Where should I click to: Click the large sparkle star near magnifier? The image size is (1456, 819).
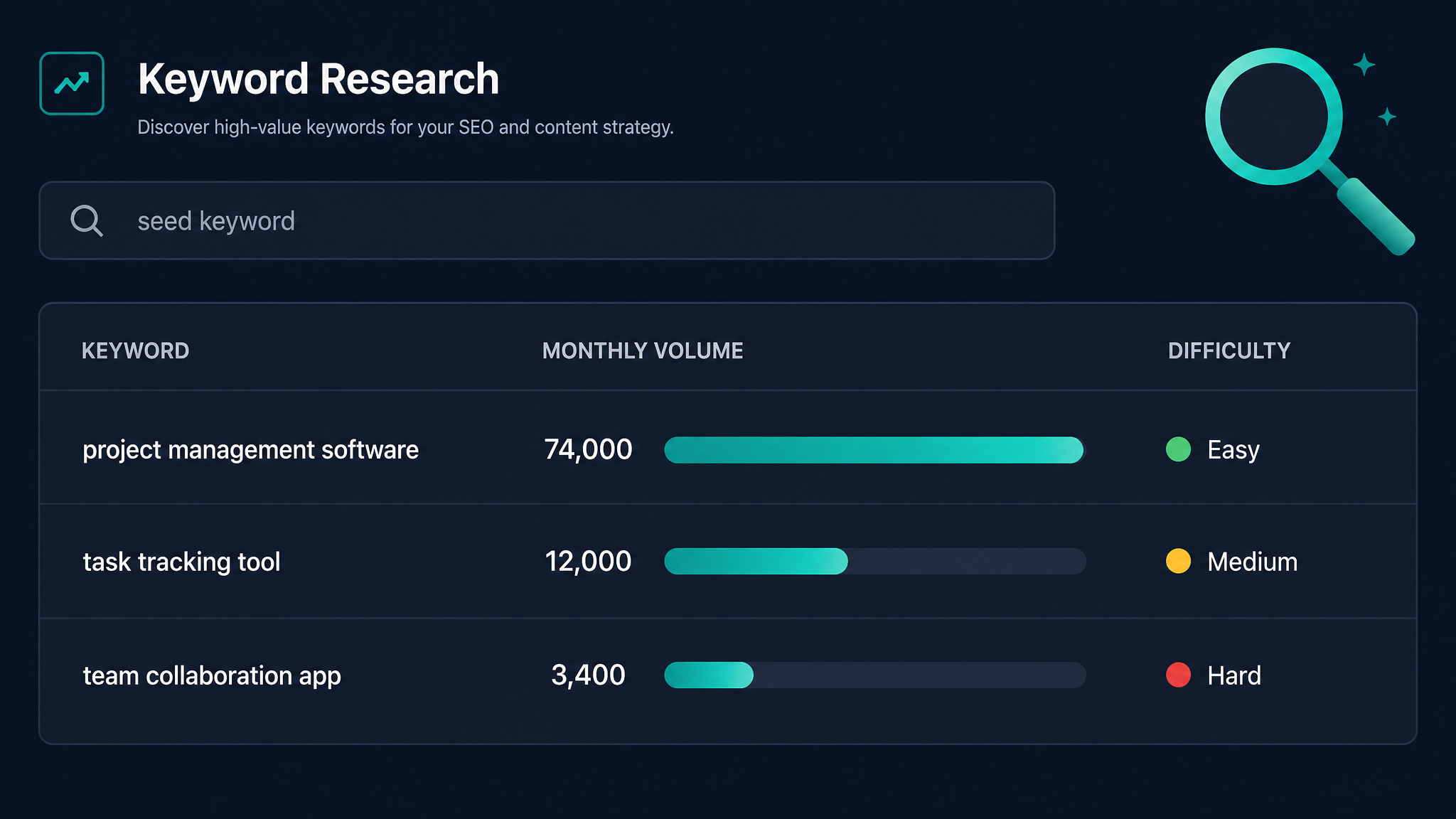point(1364,65)
